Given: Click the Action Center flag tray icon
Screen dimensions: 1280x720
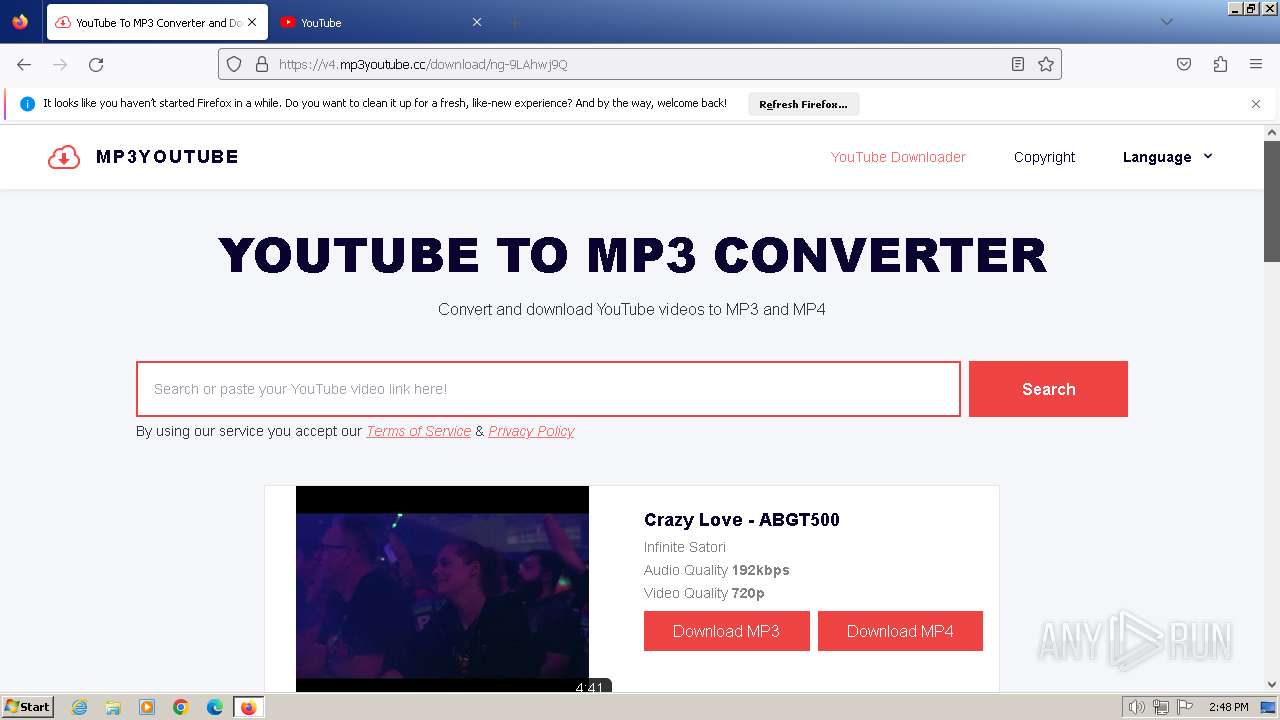Looking at the screenshot, I should click(1184, 707).
